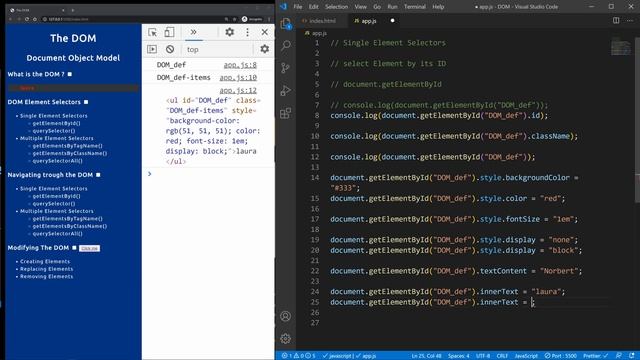Split the VS Code editor right
Screen dimensions: 640x360
pyautogui.click(x=616, y=20)
